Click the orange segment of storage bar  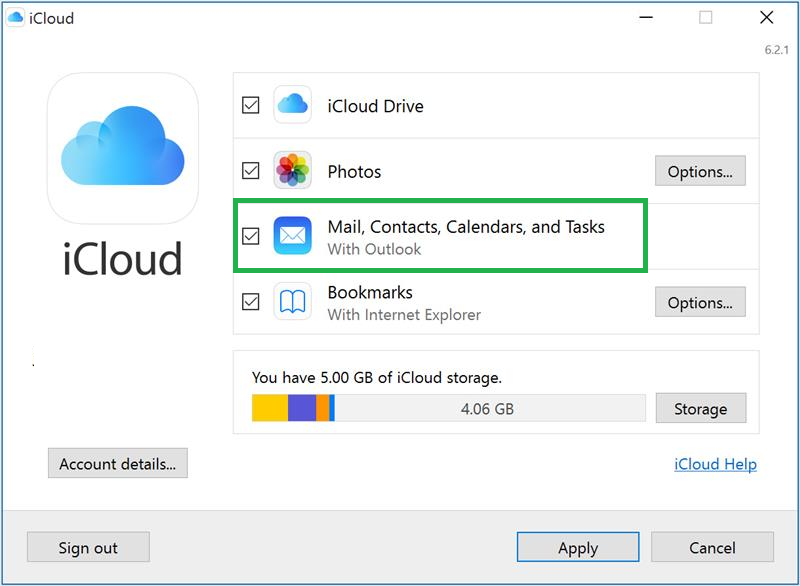click(x=322, y=408)
